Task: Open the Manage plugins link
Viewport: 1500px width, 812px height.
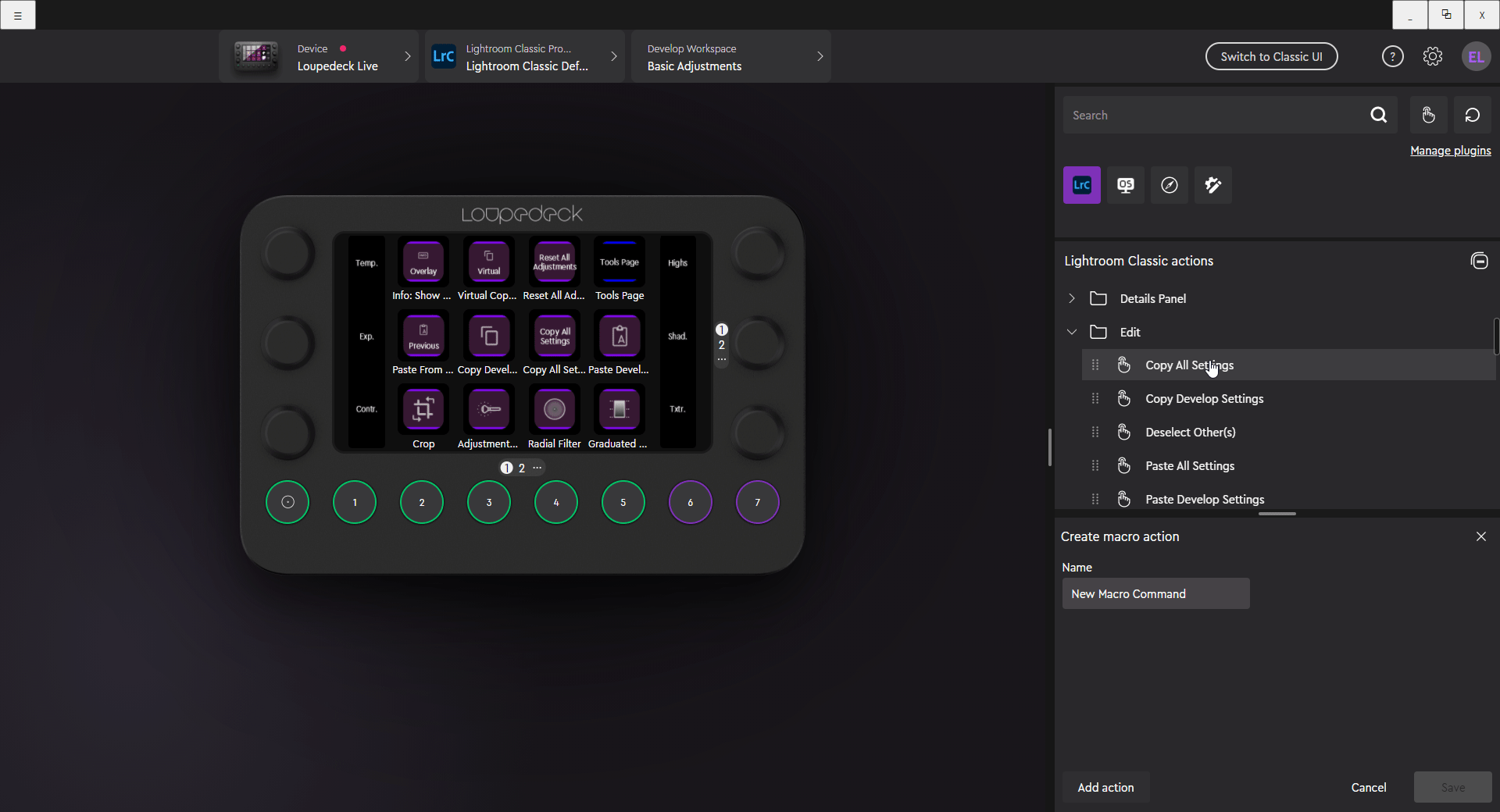Action: (x=1450, y=151)
